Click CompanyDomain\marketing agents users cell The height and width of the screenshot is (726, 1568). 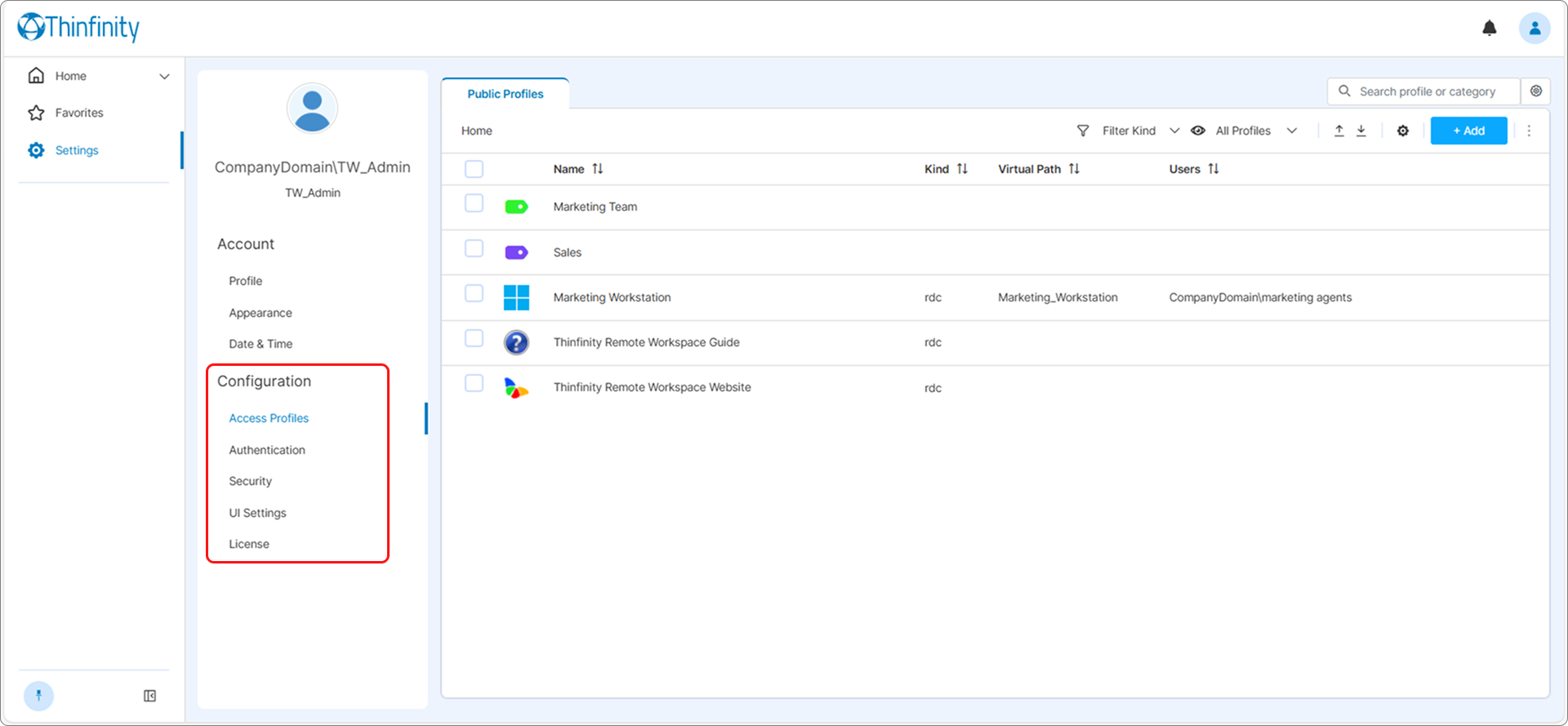pos(1260,297)
